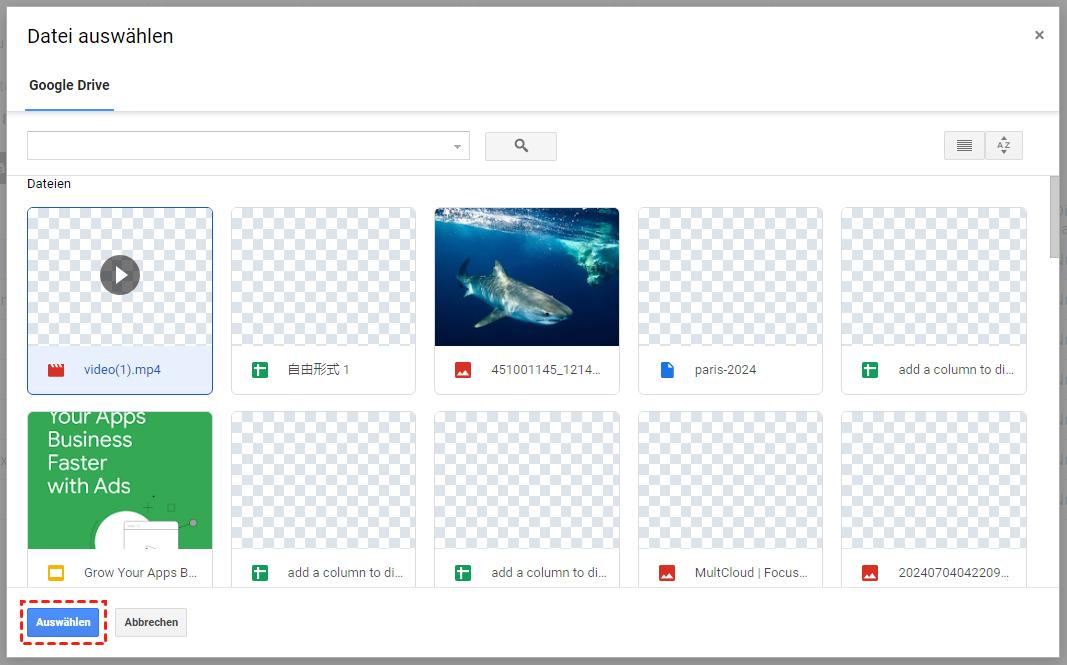1067x665 pixels.
Task: Click the red video icon beside video(1).mp4
Action: pos(56,370)
